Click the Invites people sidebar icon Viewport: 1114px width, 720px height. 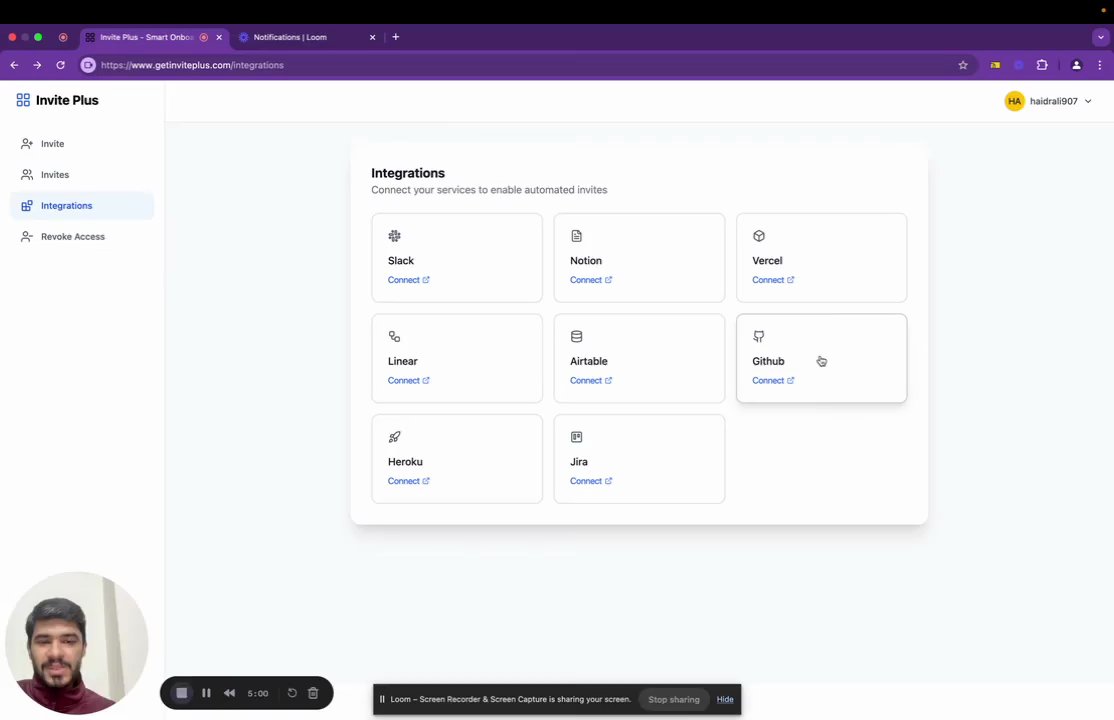[27, 175]
